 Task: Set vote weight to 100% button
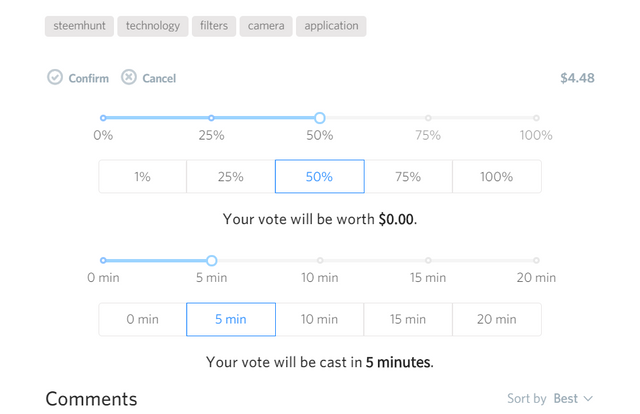pyautogui.click(x=497, y=176)
